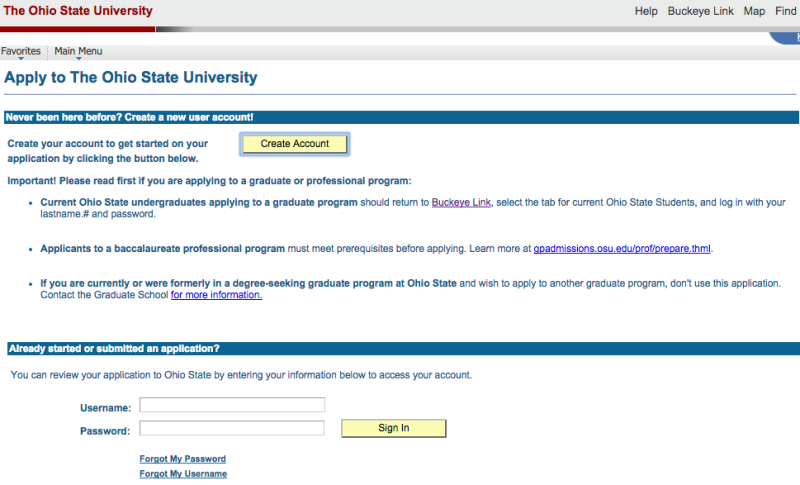Click the 'Username:' label

(106, 408)
